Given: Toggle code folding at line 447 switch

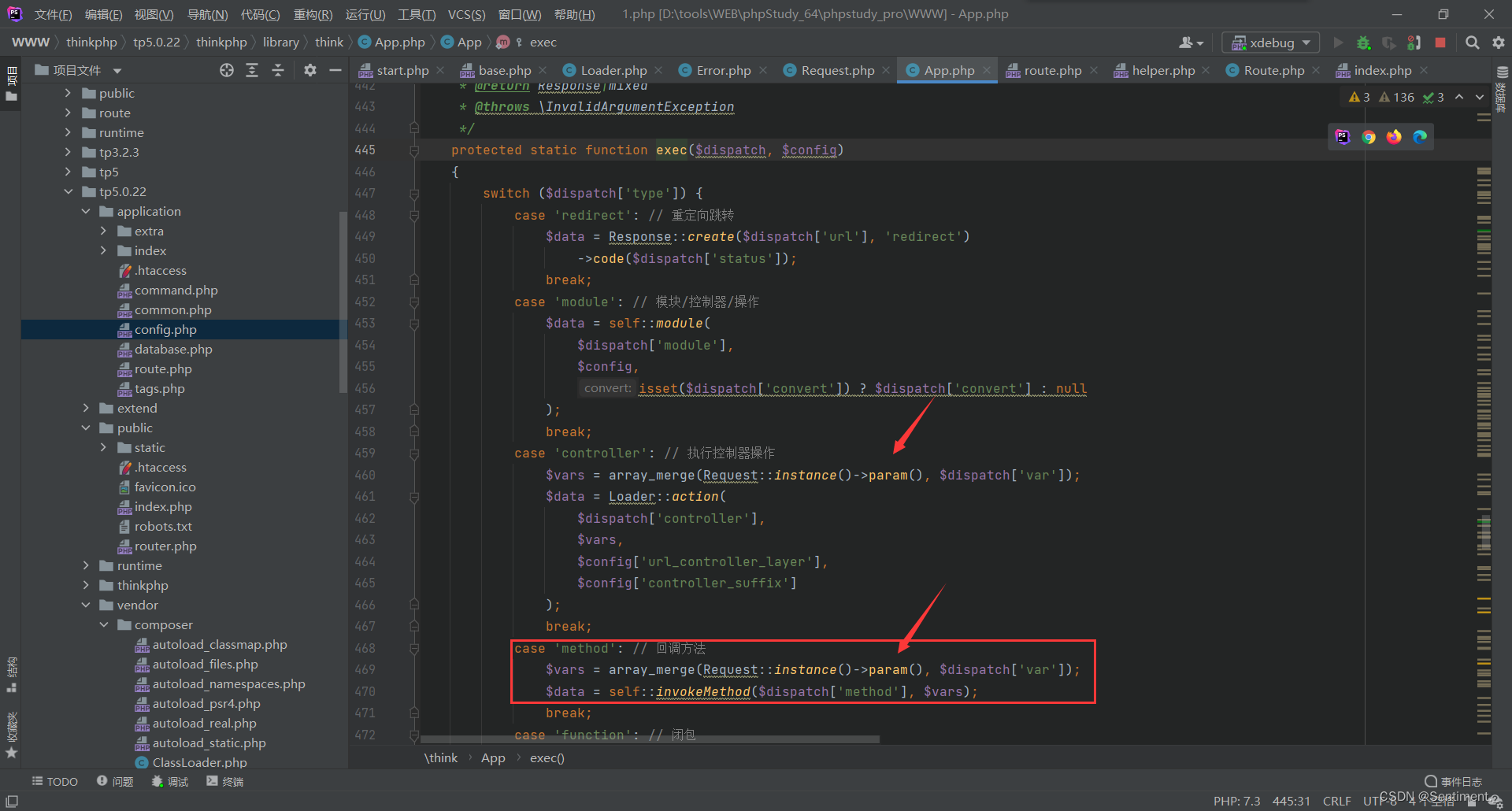Looking at the screenshot, I should click(x=414, y=193).
